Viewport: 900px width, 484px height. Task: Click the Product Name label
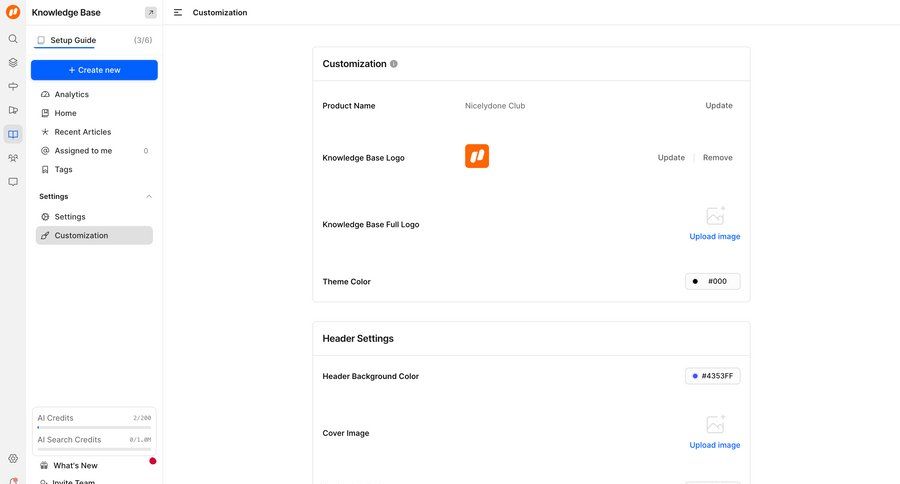tap(349, 106)
